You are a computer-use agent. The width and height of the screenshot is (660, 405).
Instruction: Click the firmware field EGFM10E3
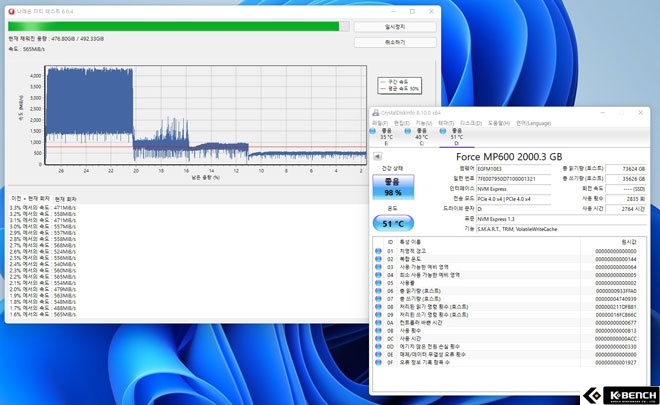point(514,169)
